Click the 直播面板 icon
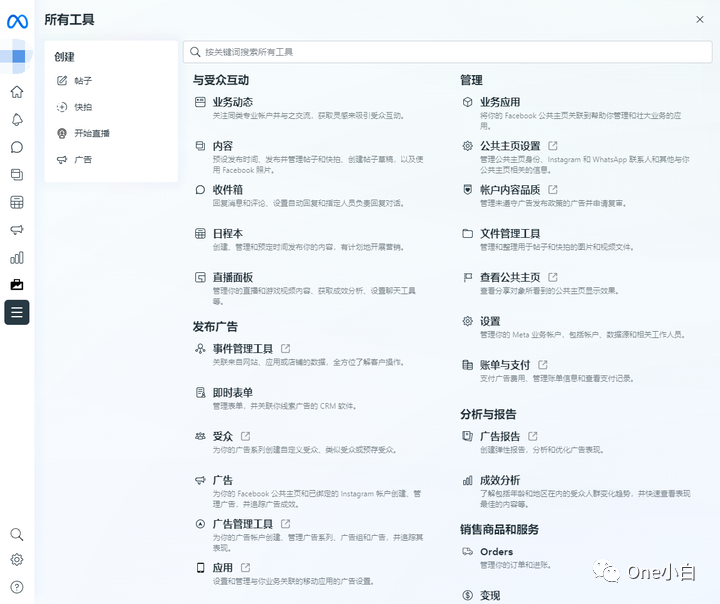Image resolution: width=720 pixels, height=604 pixels. tap(200, 277)
